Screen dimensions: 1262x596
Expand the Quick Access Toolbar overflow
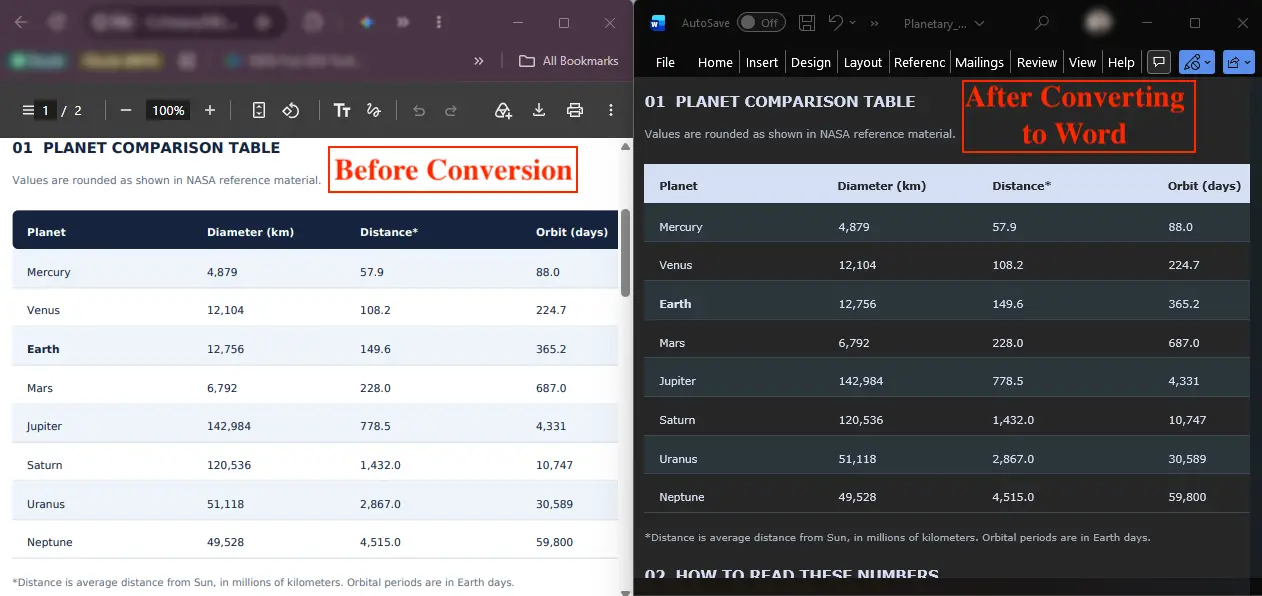pos(875,23)
